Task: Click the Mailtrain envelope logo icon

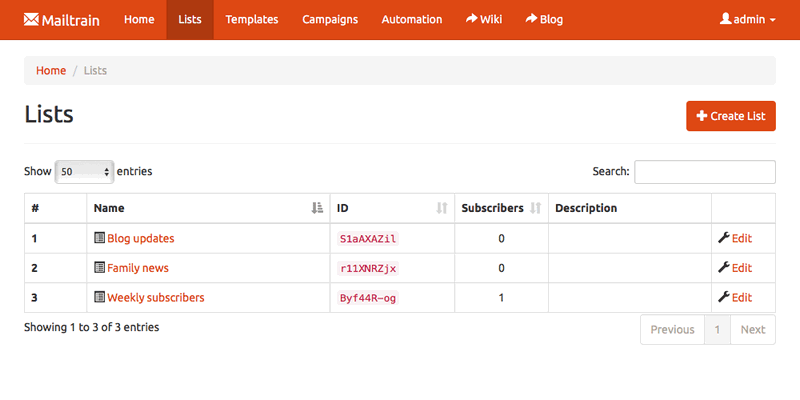Action: pyautogui.click(x=31, y=19)
